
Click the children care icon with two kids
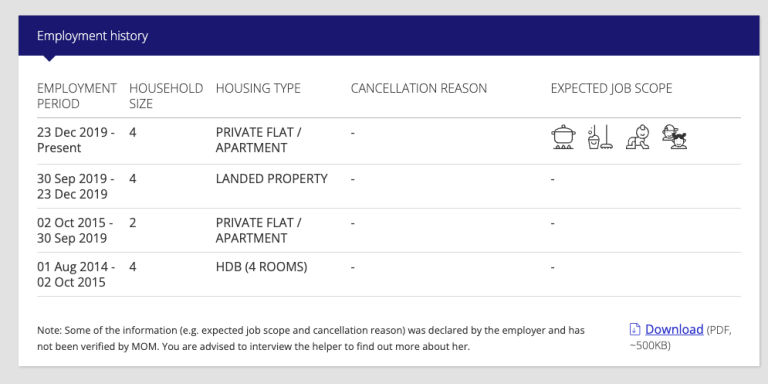pos(674,137)
